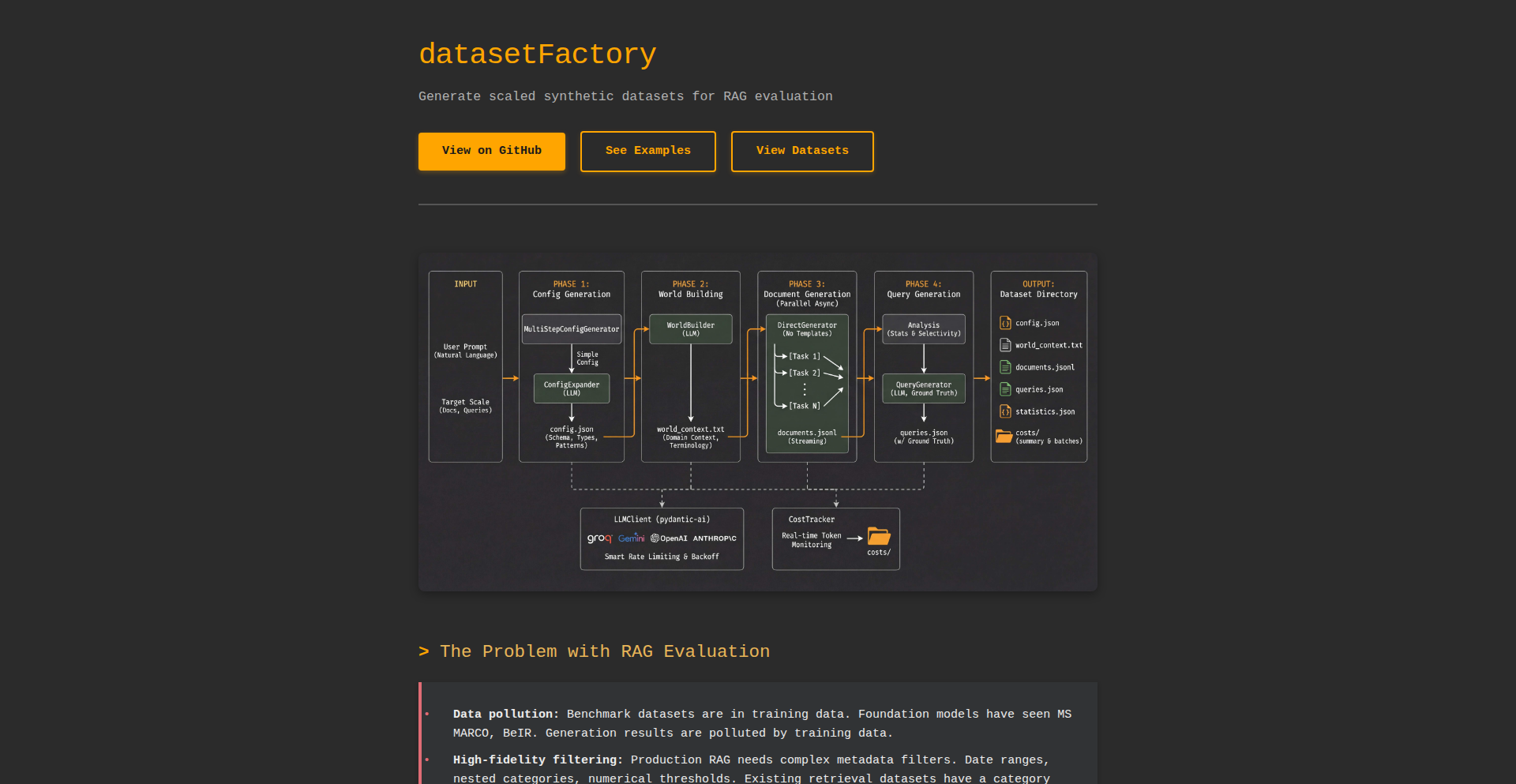
Task: Click the "PHASE 3: Document Generation" header
Action: (x=807, y=289)
